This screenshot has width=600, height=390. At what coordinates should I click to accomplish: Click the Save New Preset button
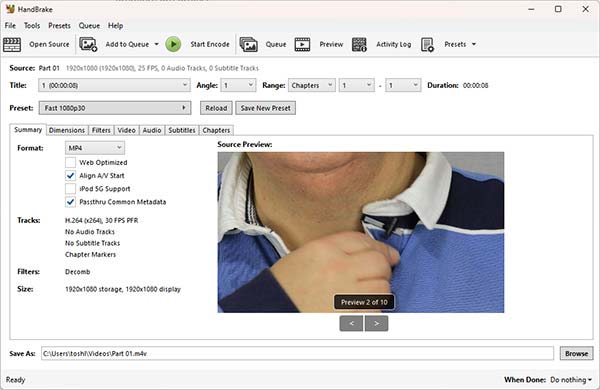266,108
